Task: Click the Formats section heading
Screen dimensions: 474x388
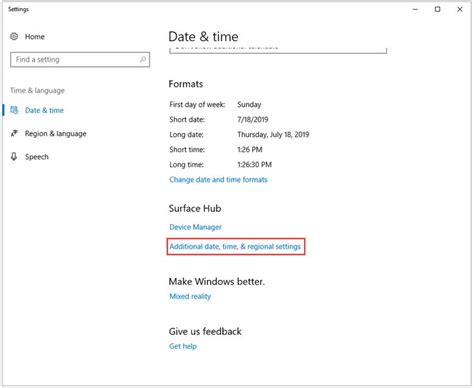Action: [186, 84]
